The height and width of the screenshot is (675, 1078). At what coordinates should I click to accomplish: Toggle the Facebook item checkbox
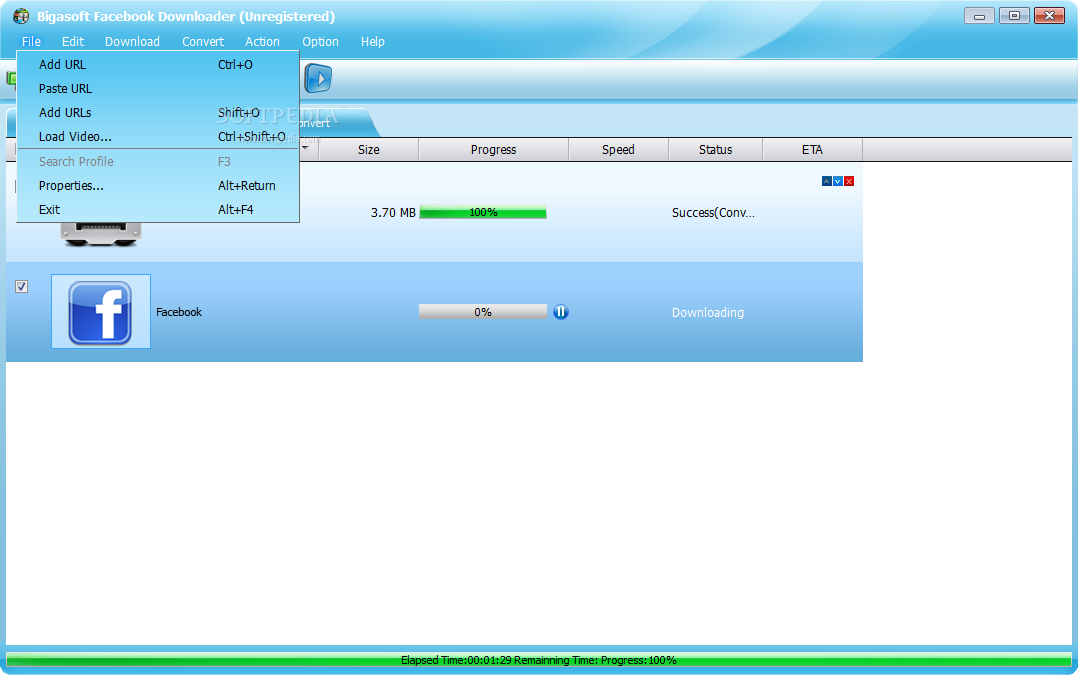(21, 287)
